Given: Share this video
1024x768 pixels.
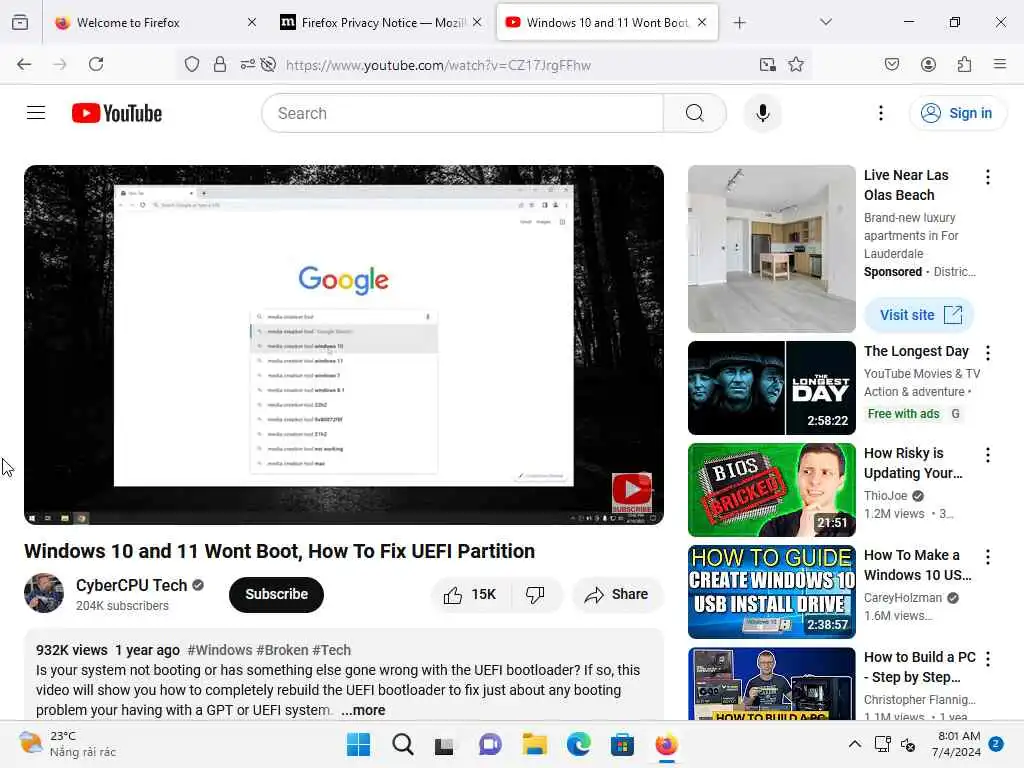Looking at the screenshot, I should click(x=617, y=594).
